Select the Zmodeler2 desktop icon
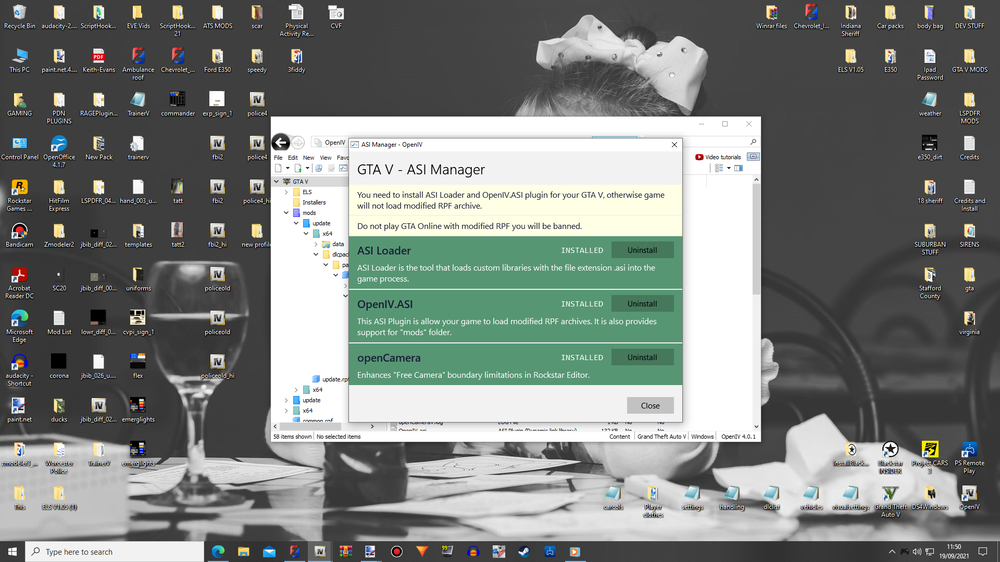The image size is (1000, 562). tap(59, 235)
